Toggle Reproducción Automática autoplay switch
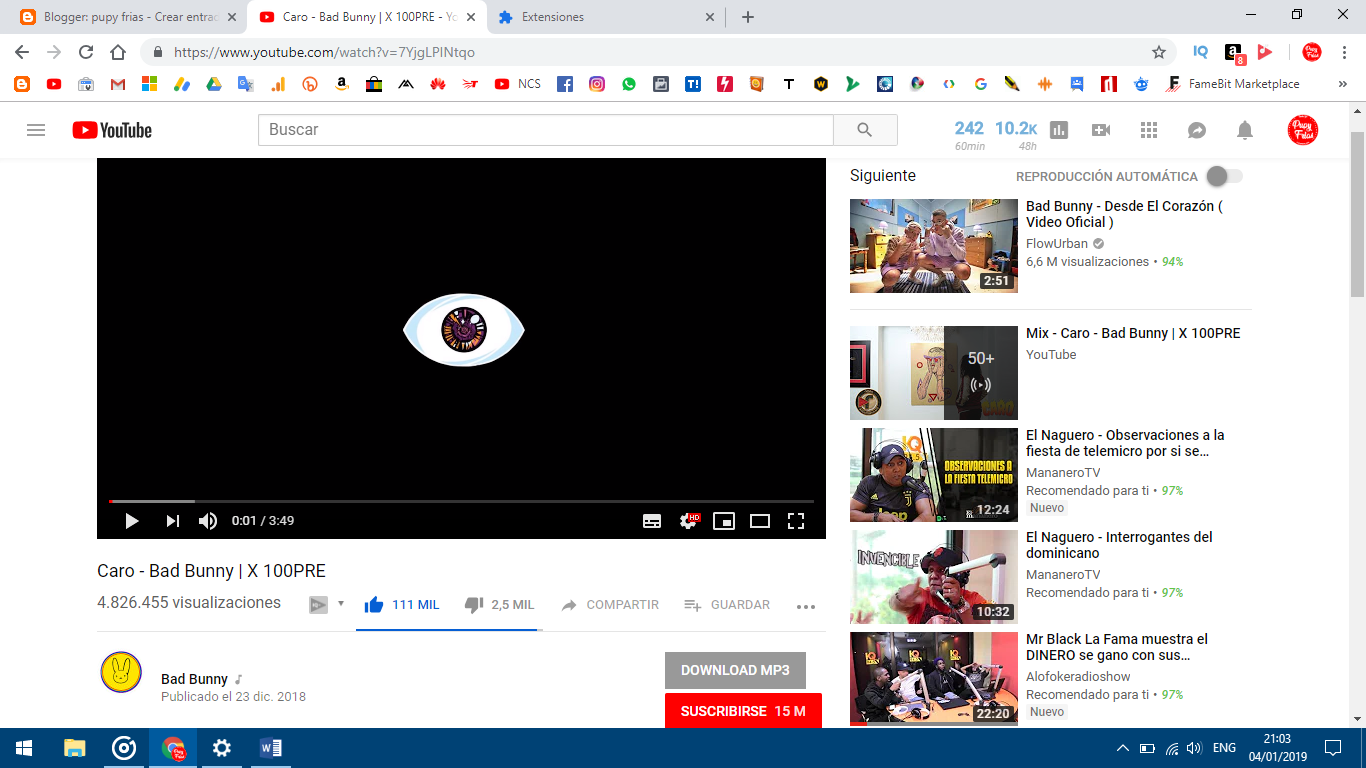This screenshot has height=768, width=1366. pos(1224,177)
